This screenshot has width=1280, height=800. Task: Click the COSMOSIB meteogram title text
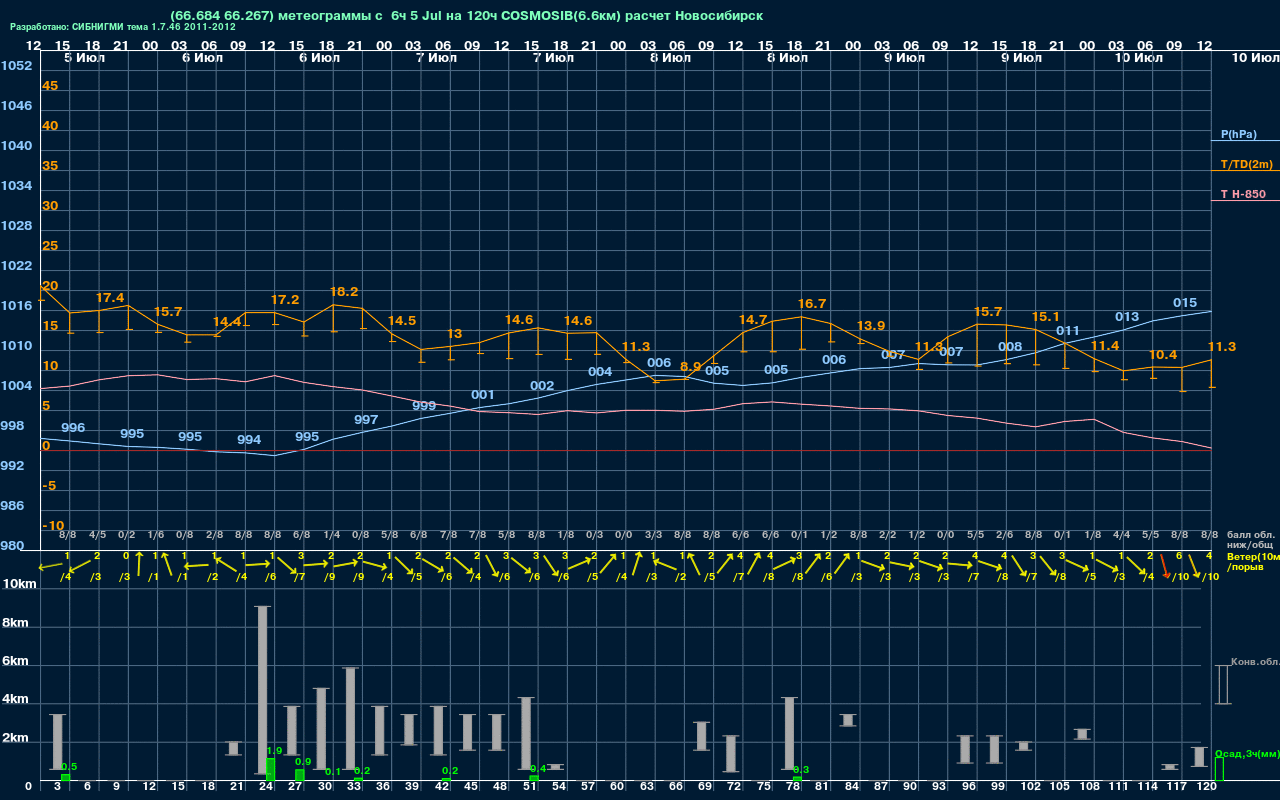click(467, 16)
